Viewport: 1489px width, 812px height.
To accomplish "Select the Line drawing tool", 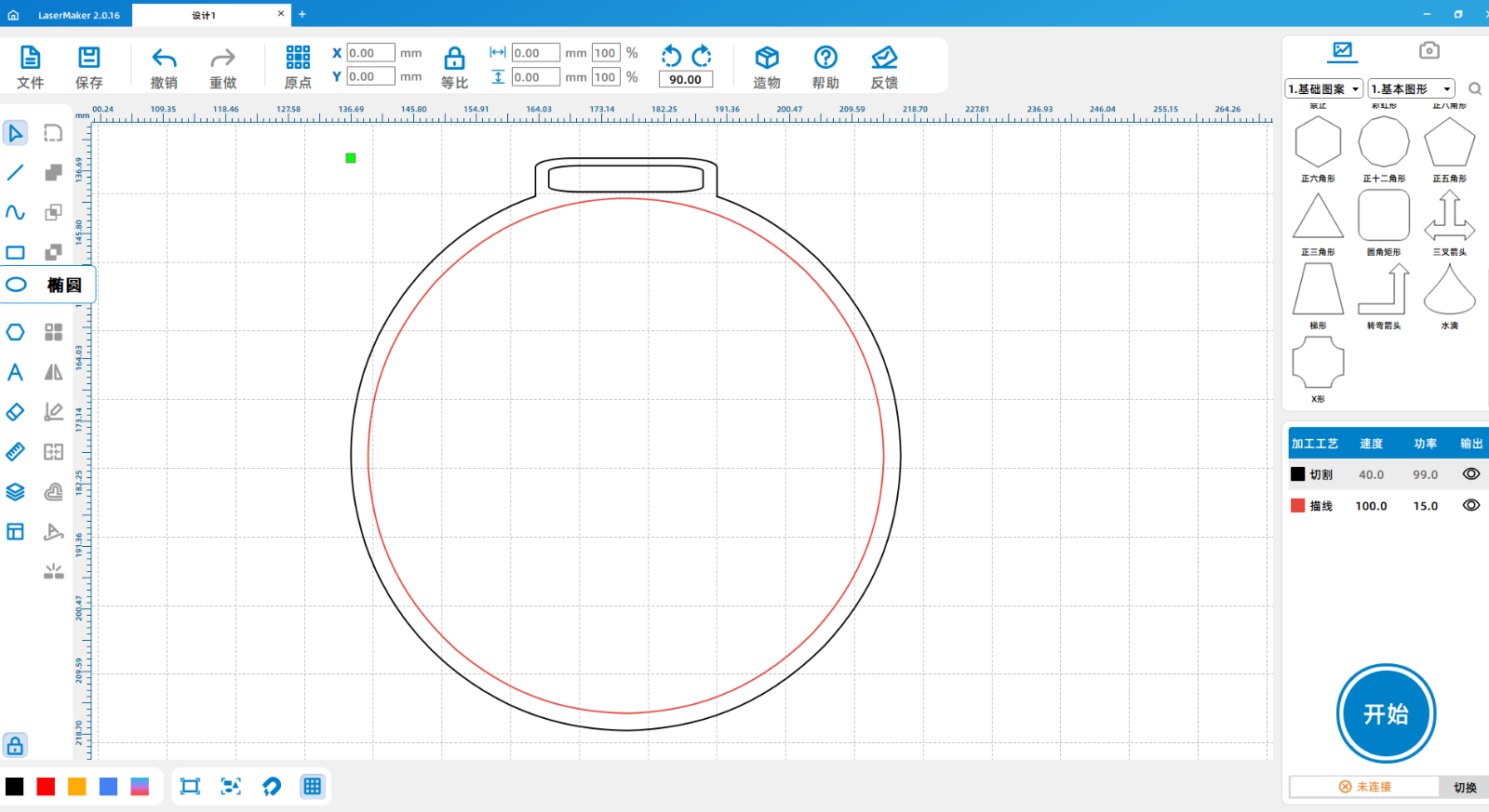I will [x=16, y=173].
